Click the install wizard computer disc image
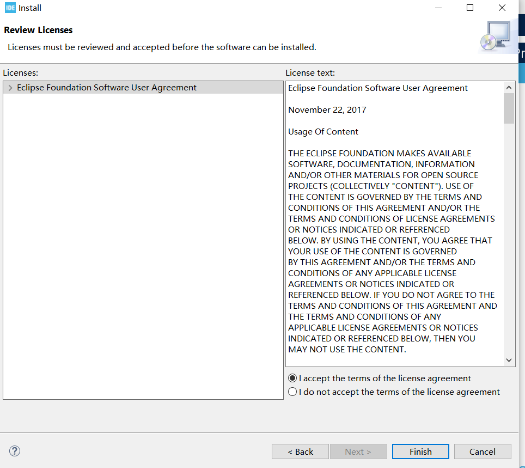The height and width of the screenshot is (468, 525). tap(496, 36)
